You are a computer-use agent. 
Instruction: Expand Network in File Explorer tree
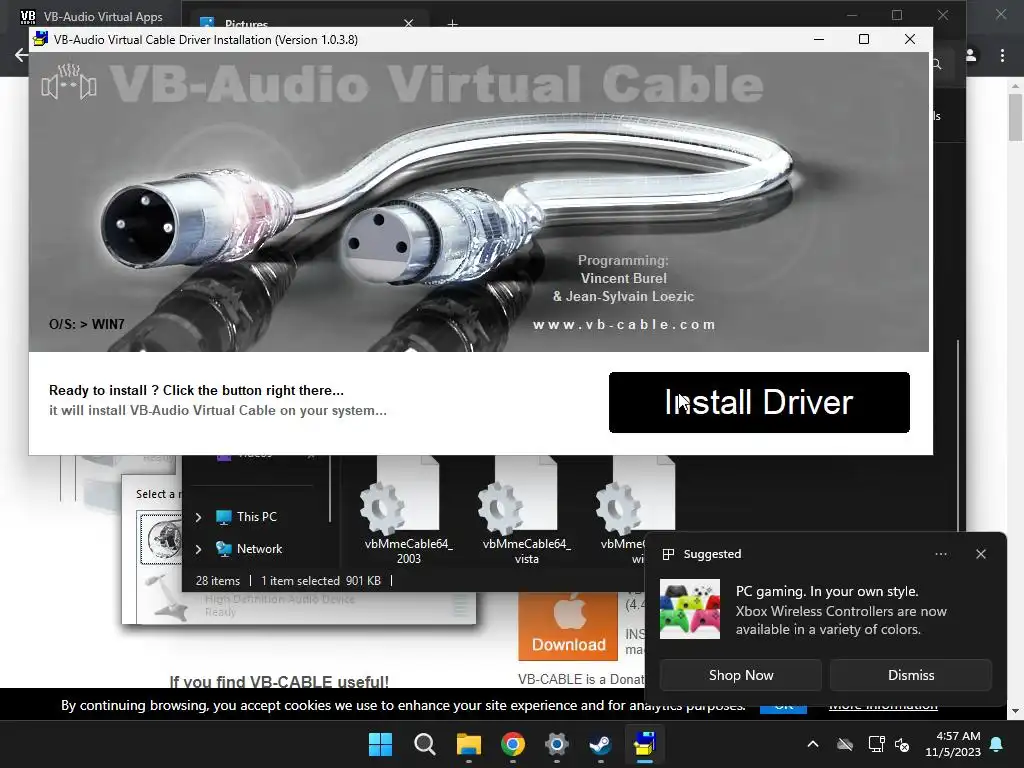pos(199,549)
